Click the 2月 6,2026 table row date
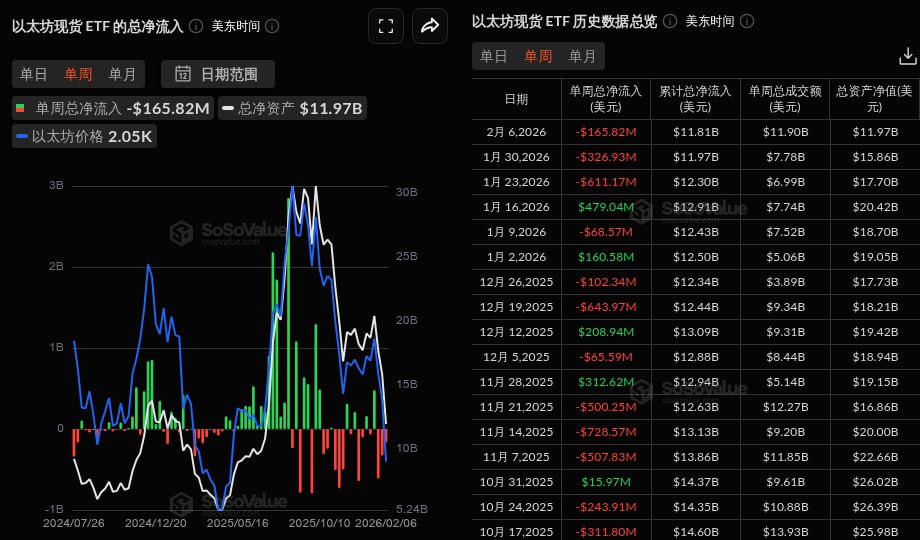Viewport: 920px width, 540px height. point(516,131)
